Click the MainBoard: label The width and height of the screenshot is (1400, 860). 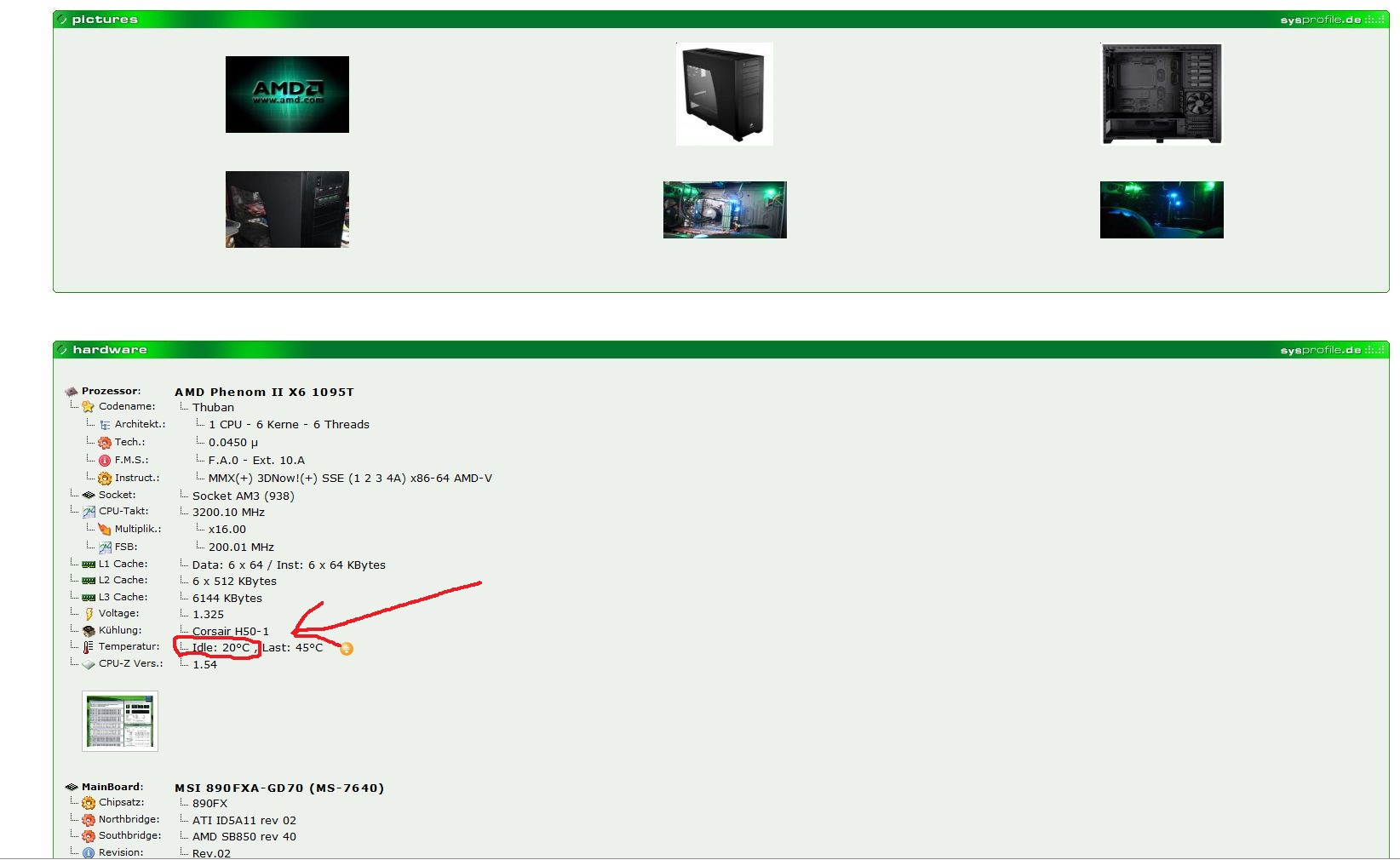(112, 788)
